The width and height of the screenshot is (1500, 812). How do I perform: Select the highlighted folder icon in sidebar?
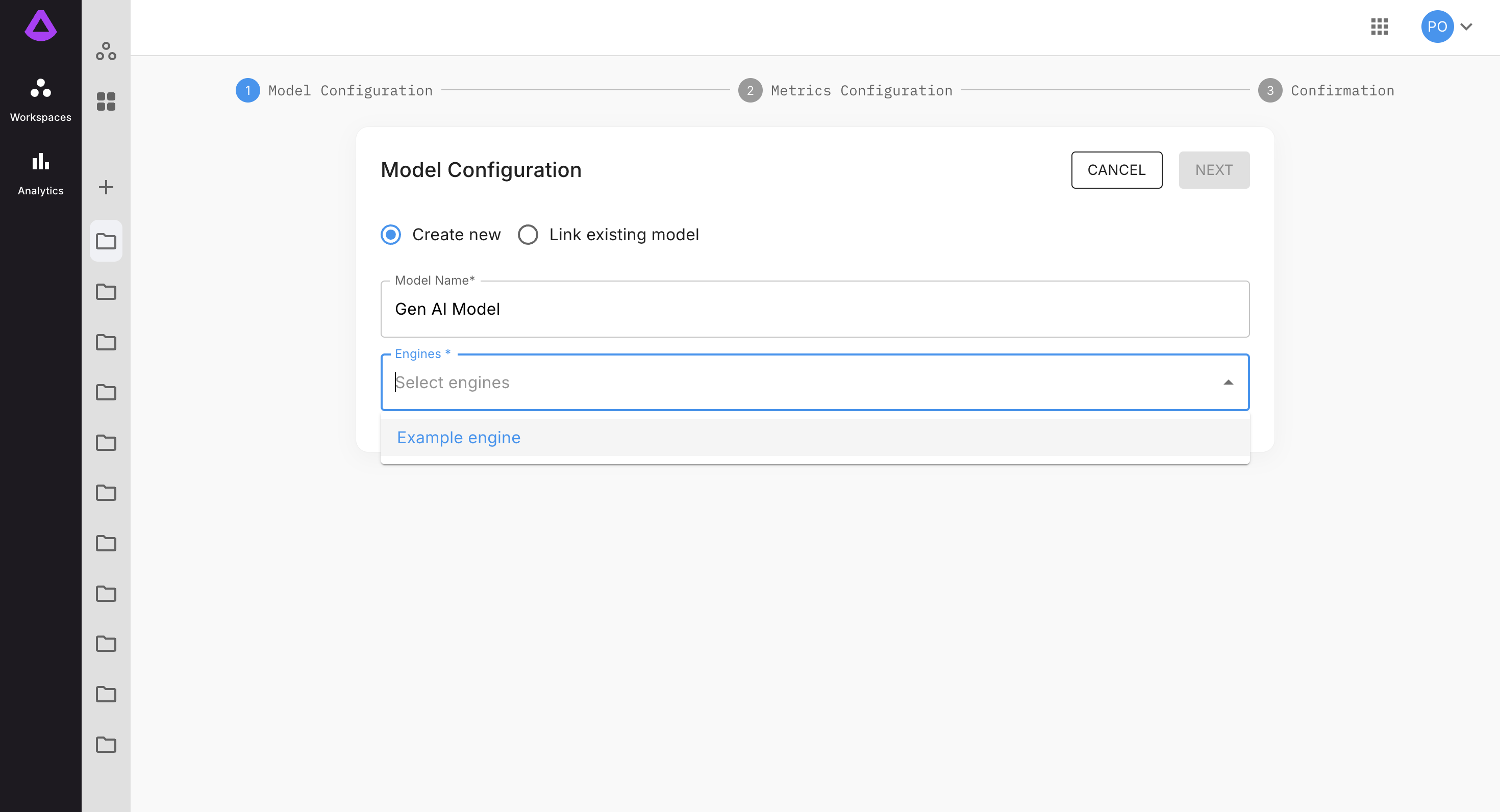106,241
